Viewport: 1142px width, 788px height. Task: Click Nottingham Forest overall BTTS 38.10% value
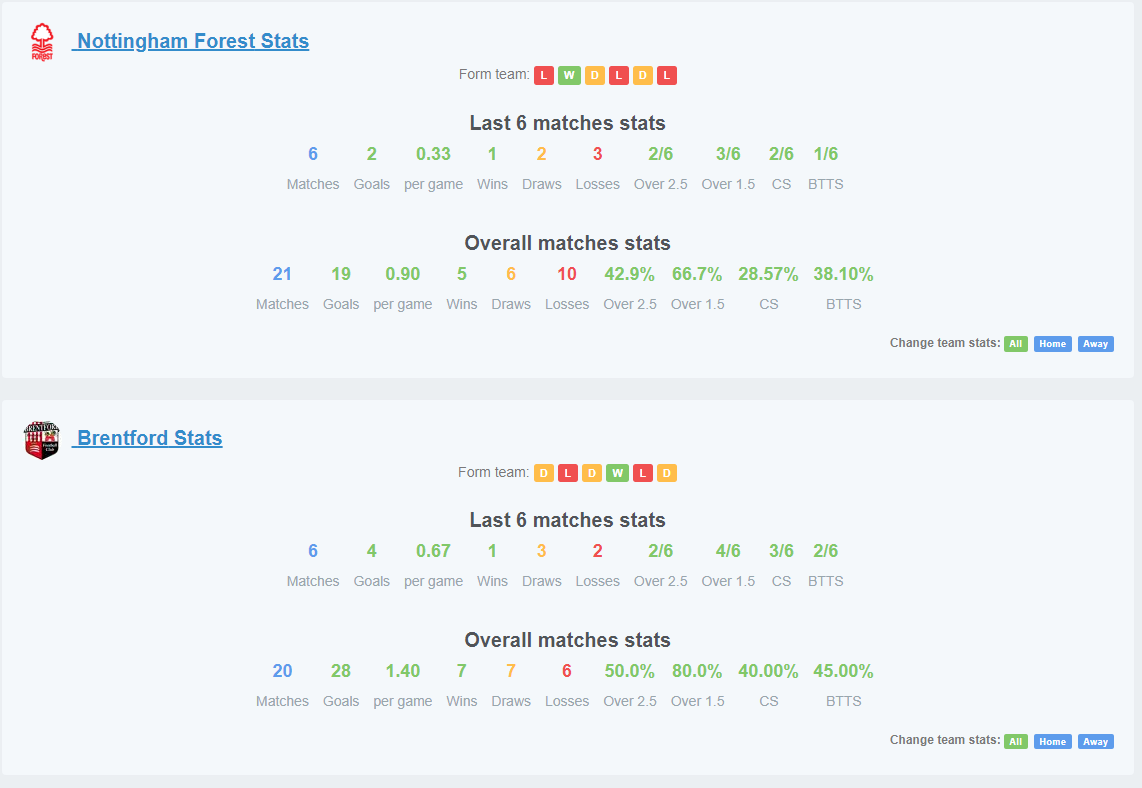pos(843,274)
